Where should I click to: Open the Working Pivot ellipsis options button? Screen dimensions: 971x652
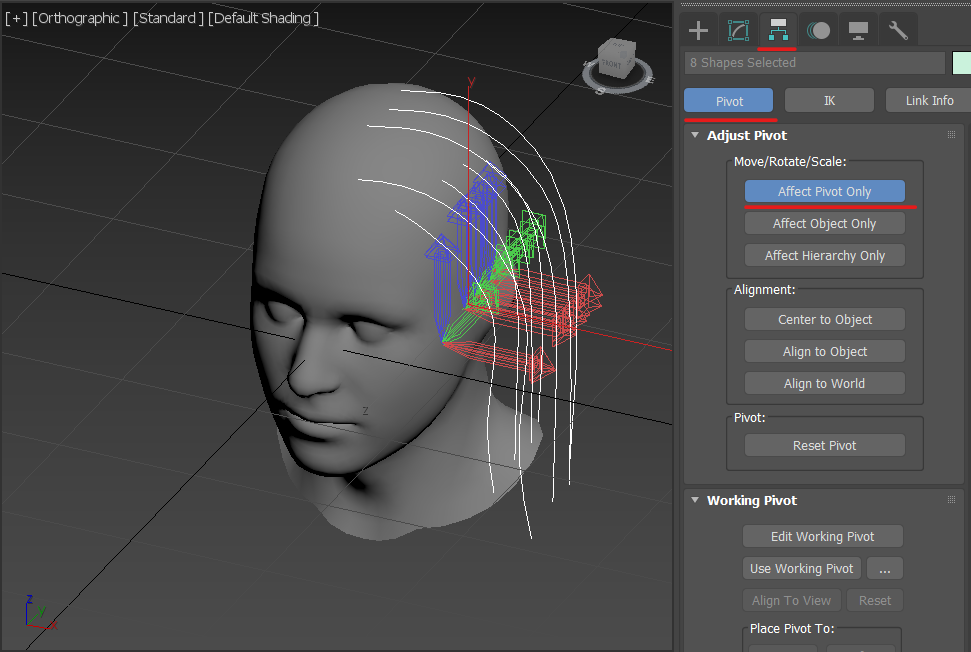[884, 568]
